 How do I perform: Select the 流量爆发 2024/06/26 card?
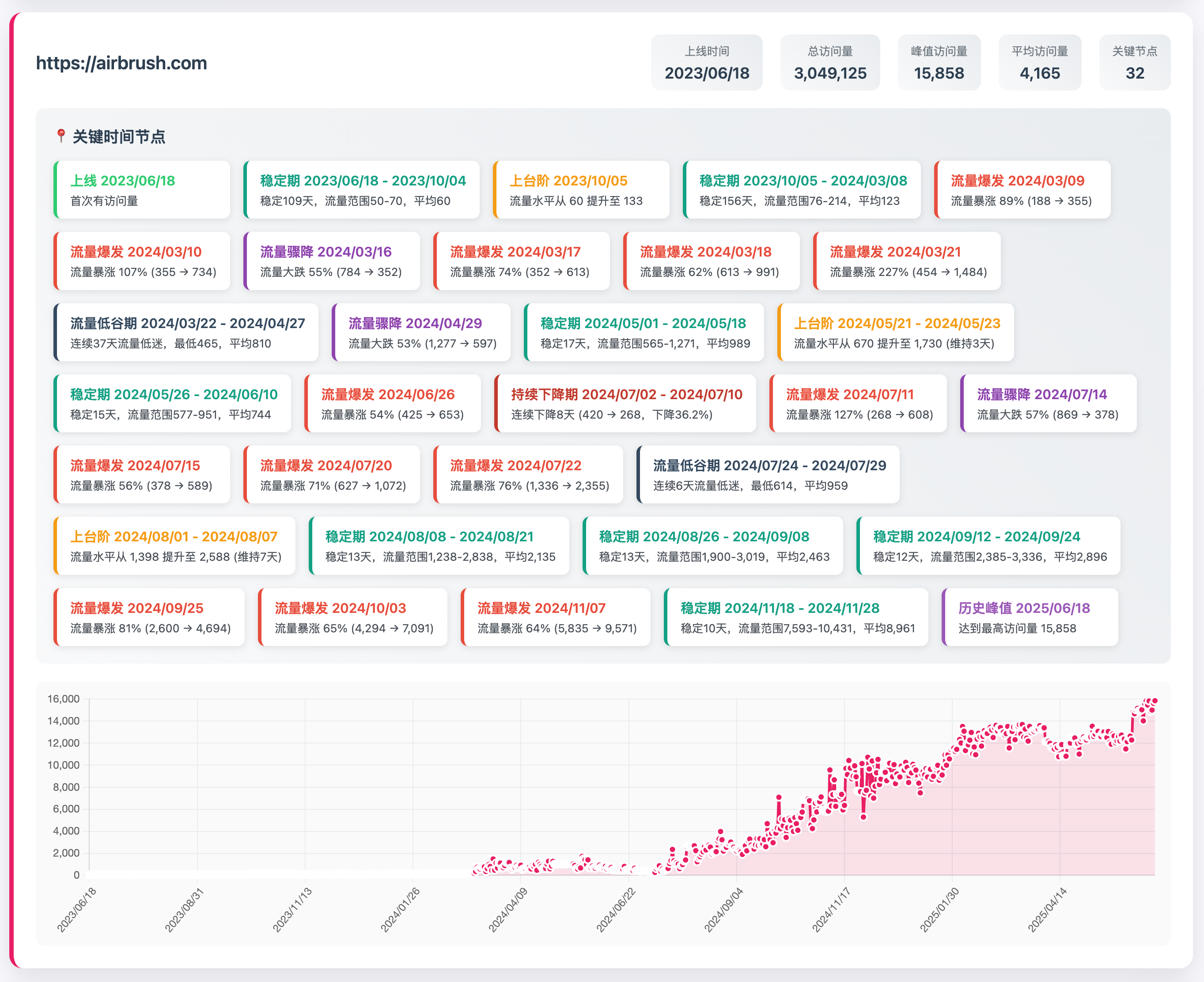[x=393, y=403]
